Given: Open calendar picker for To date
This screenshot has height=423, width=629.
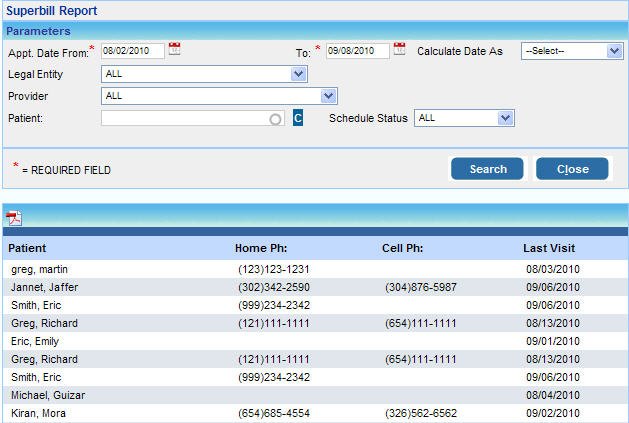Looking at the screenshot, I should pos(400,48).
